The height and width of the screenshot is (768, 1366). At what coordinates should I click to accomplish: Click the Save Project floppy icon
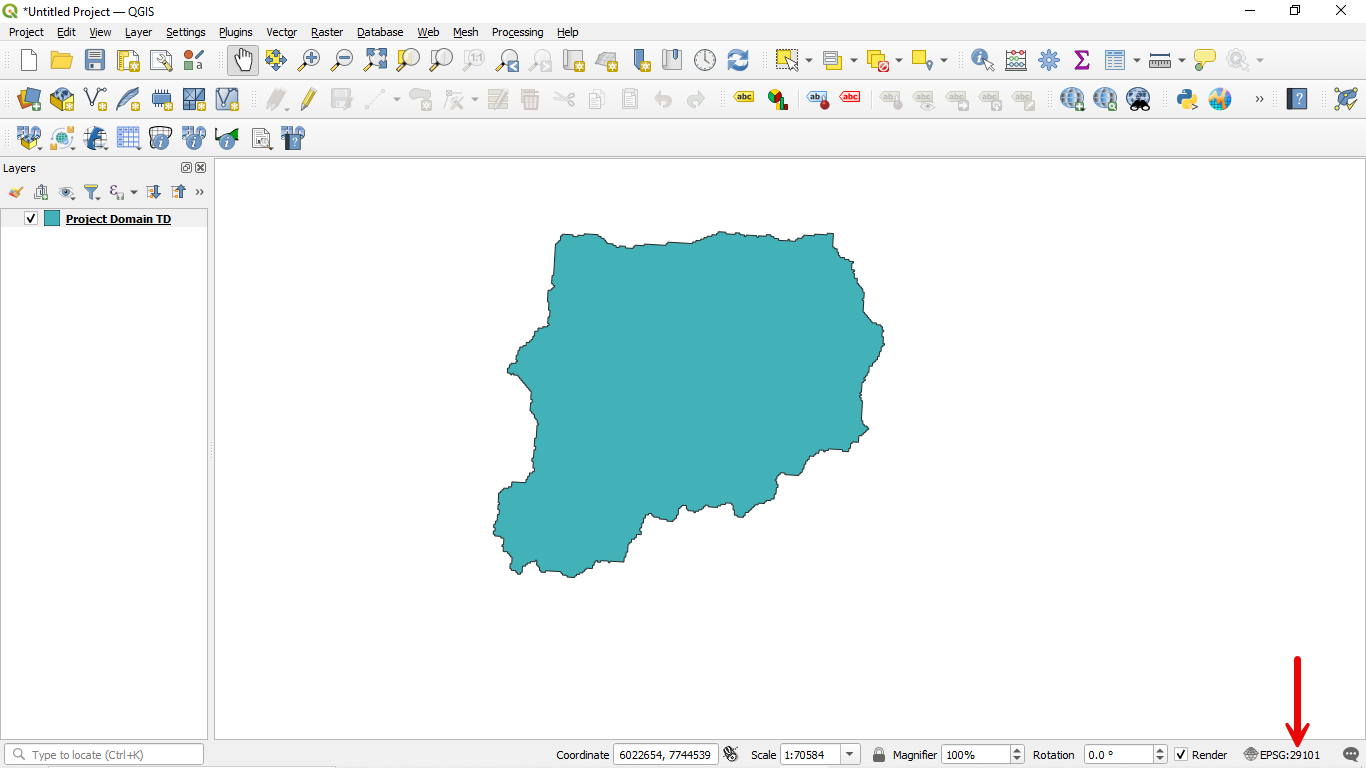pyautogui.click(x=95, y=60)
